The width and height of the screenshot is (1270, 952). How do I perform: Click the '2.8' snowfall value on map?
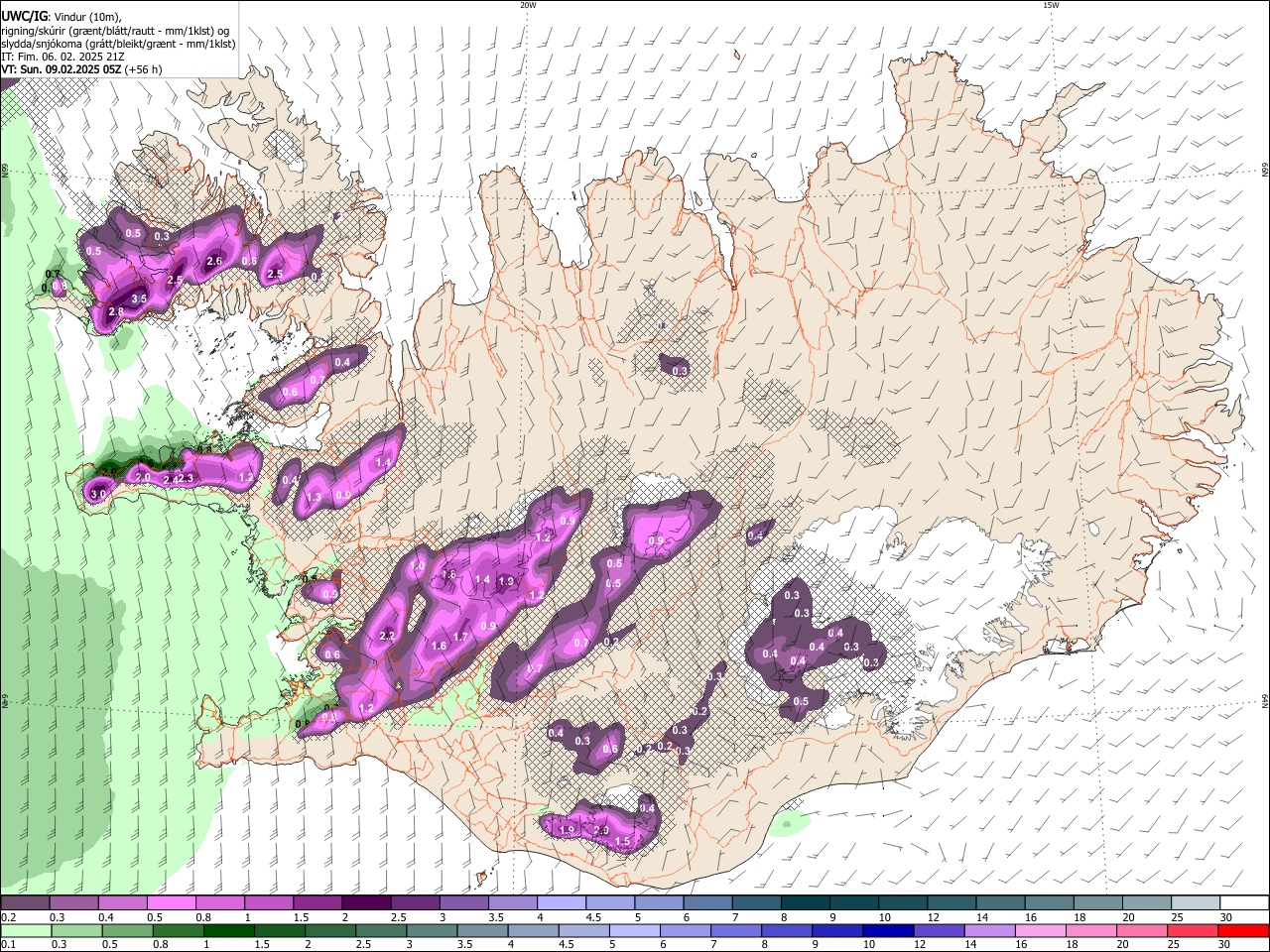coord(115,312)
